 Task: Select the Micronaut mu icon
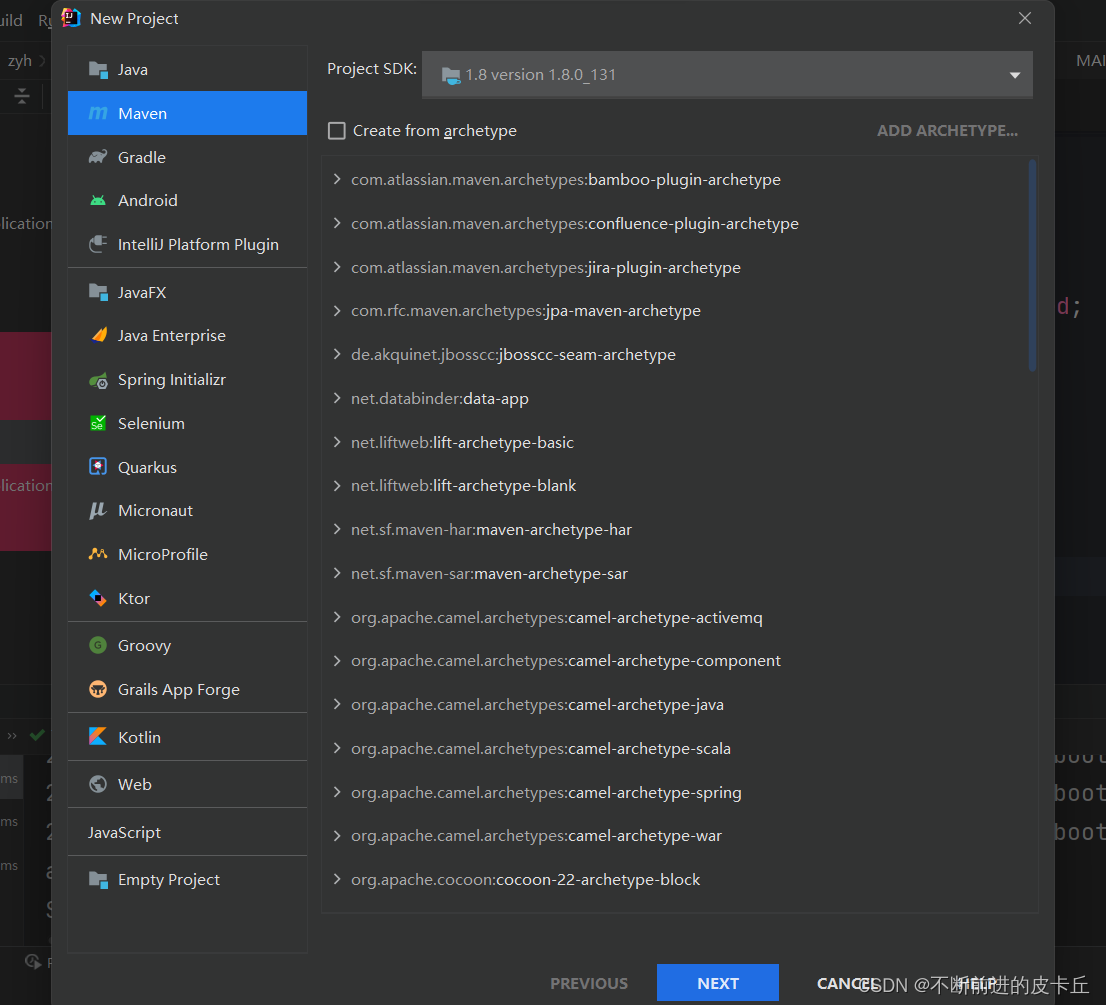point(97,511)
